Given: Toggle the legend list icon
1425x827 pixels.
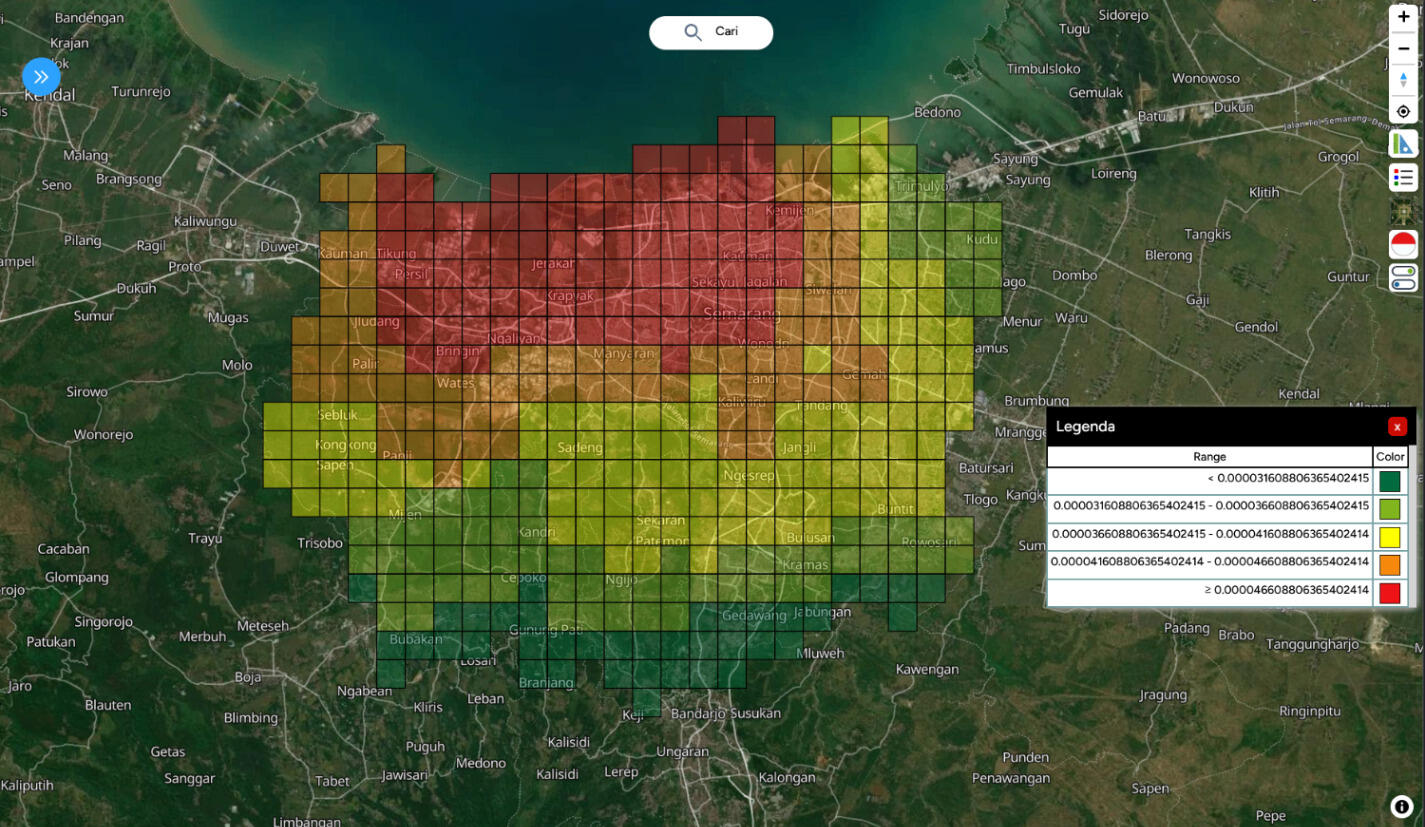Looking at the screenshot, I should (1403, 178).
